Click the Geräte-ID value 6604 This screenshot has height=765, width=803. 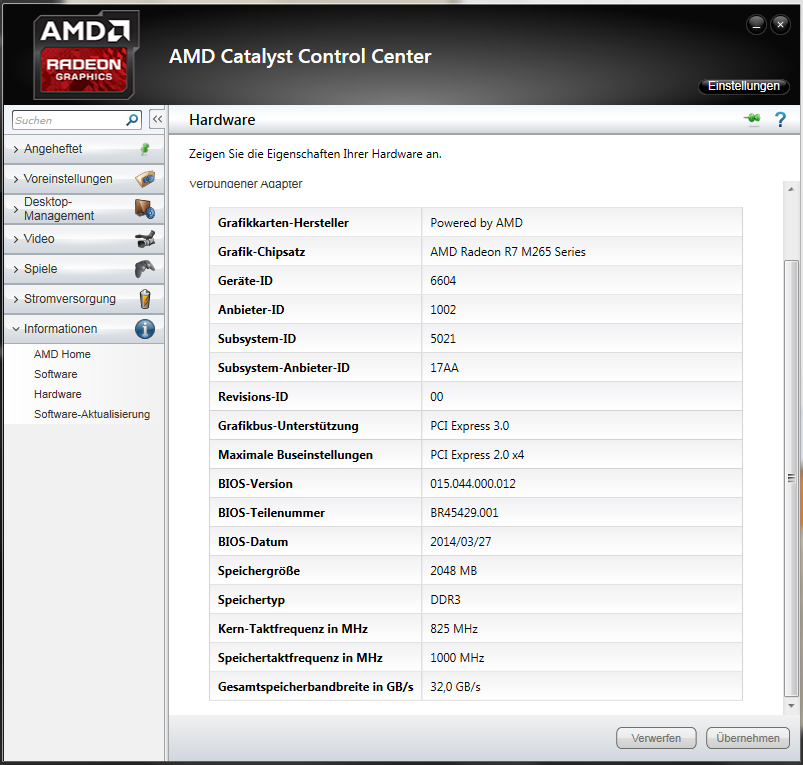click(x=443, y=281)
